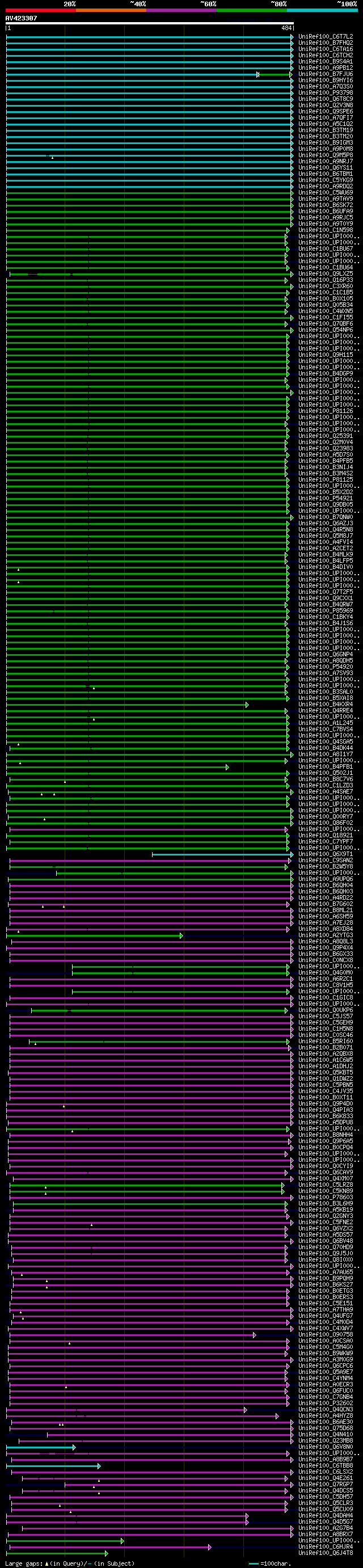Open hit label UniRef100_C6T7L2
363x1568 pixels.
click(x=325, y=36)
